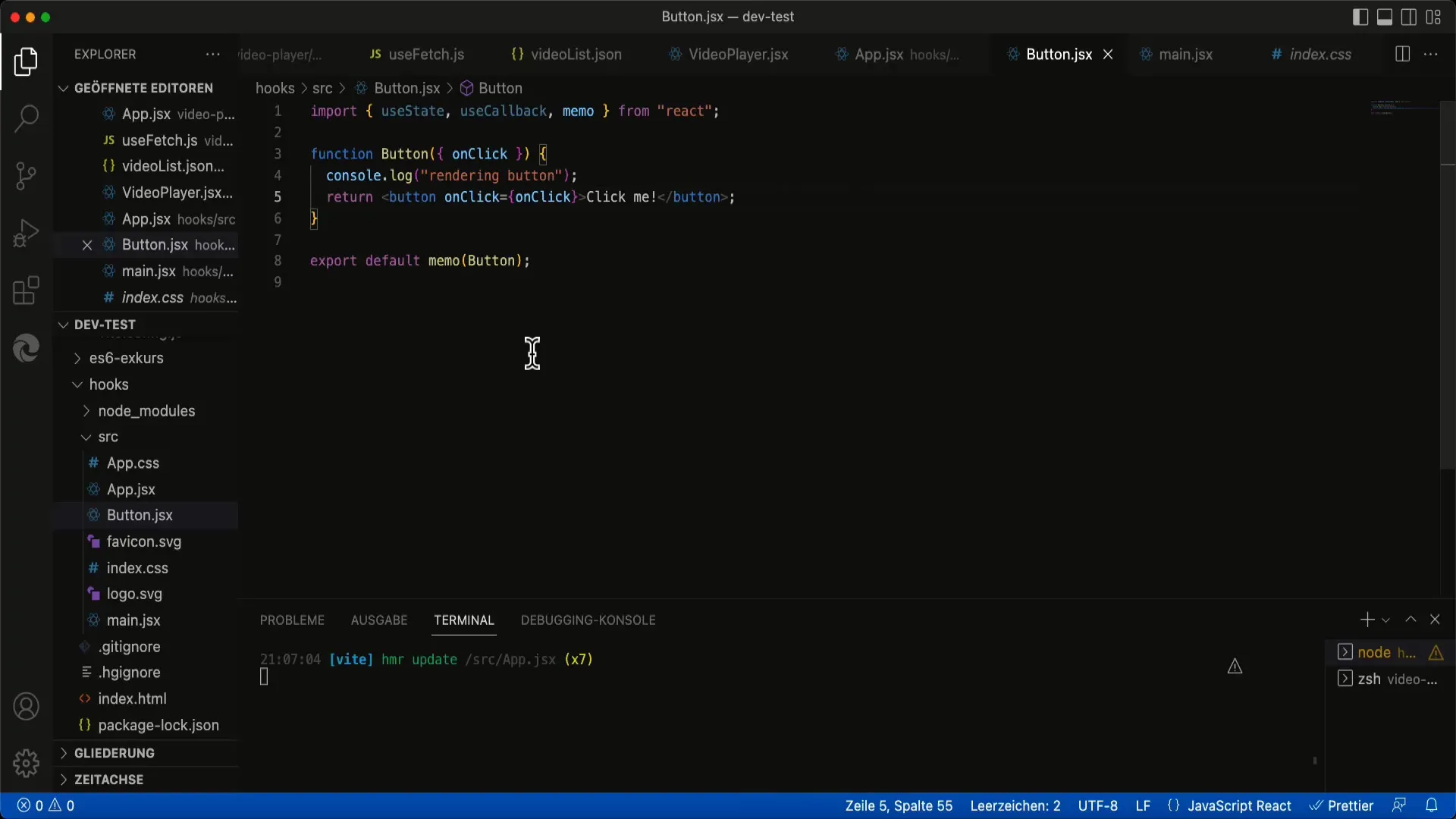
Task: Open Source Control view in activity bar
Action: (x=26, y=176)
